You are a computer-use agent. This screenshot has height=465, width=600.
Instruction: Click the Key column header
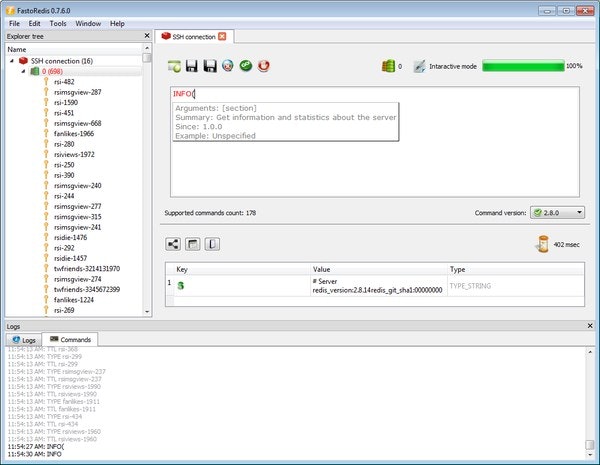coord(242,269)
